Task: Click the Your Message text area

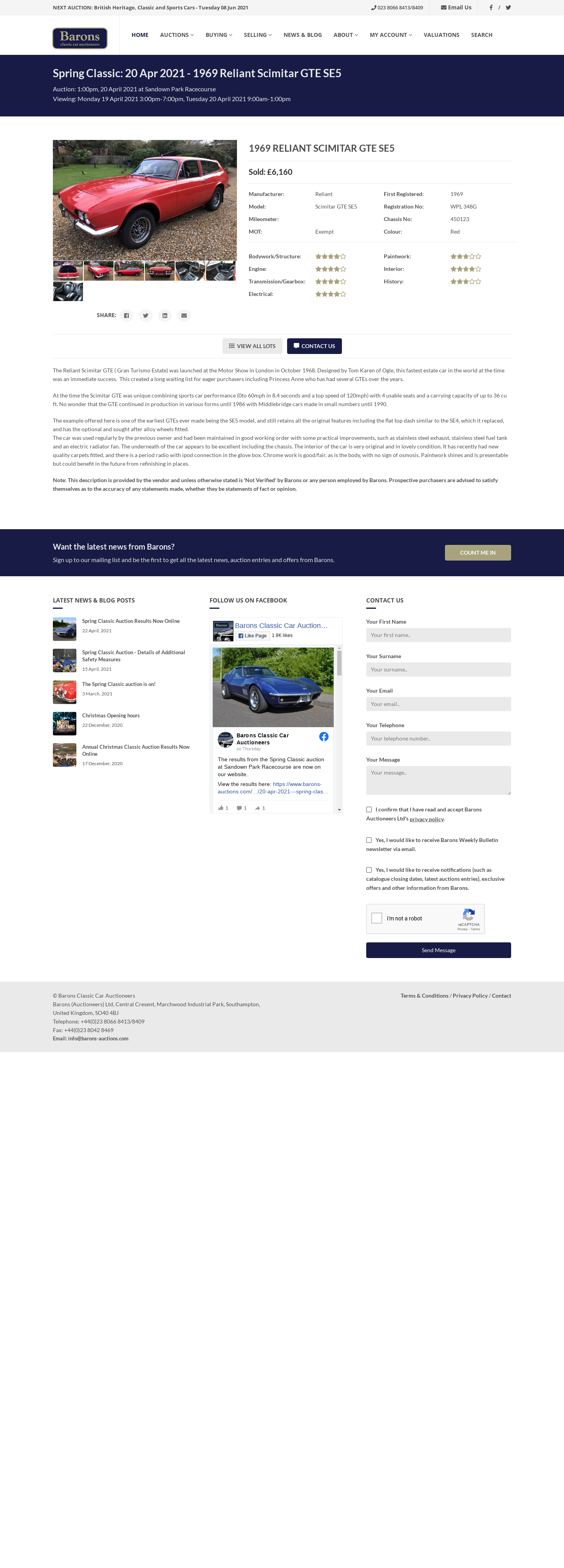Action: [438, 780]
